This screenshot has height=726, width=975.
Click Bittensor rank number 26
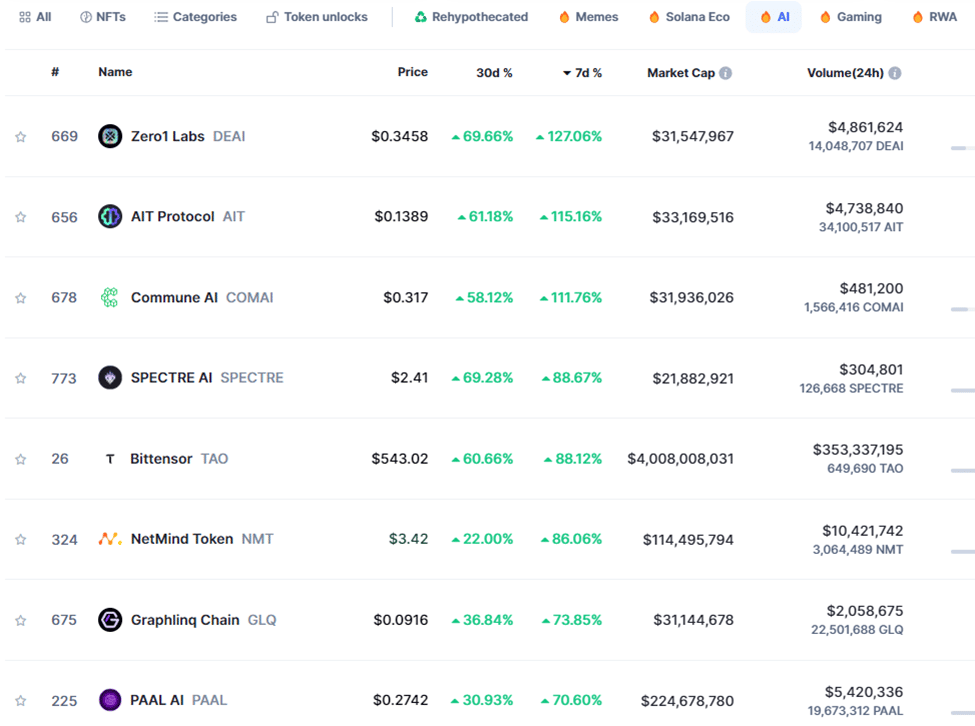60,459
